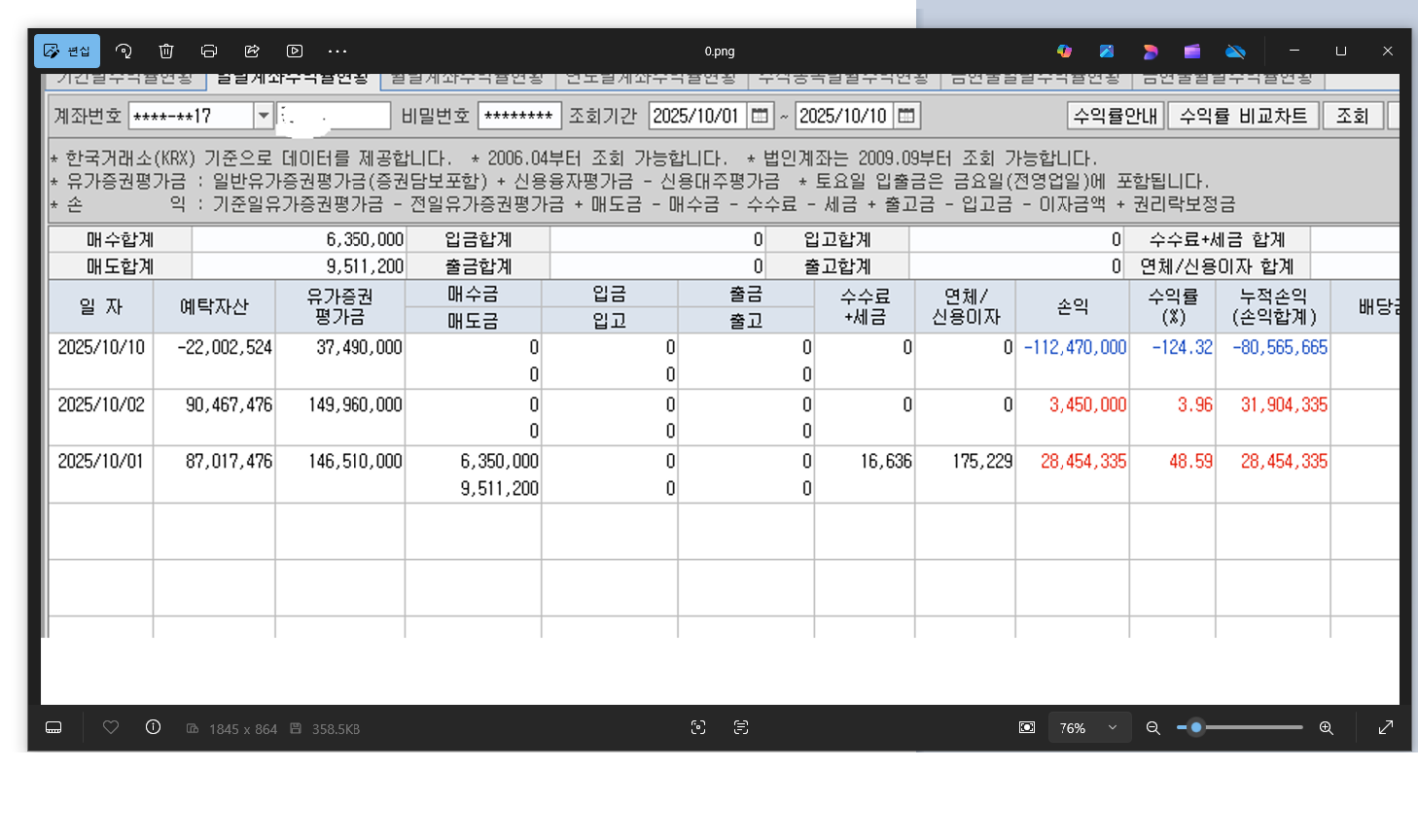This screenshot has width=1418, height=840.
Task: Open the 편집 edit button in Photos
Action: point(67,51)
